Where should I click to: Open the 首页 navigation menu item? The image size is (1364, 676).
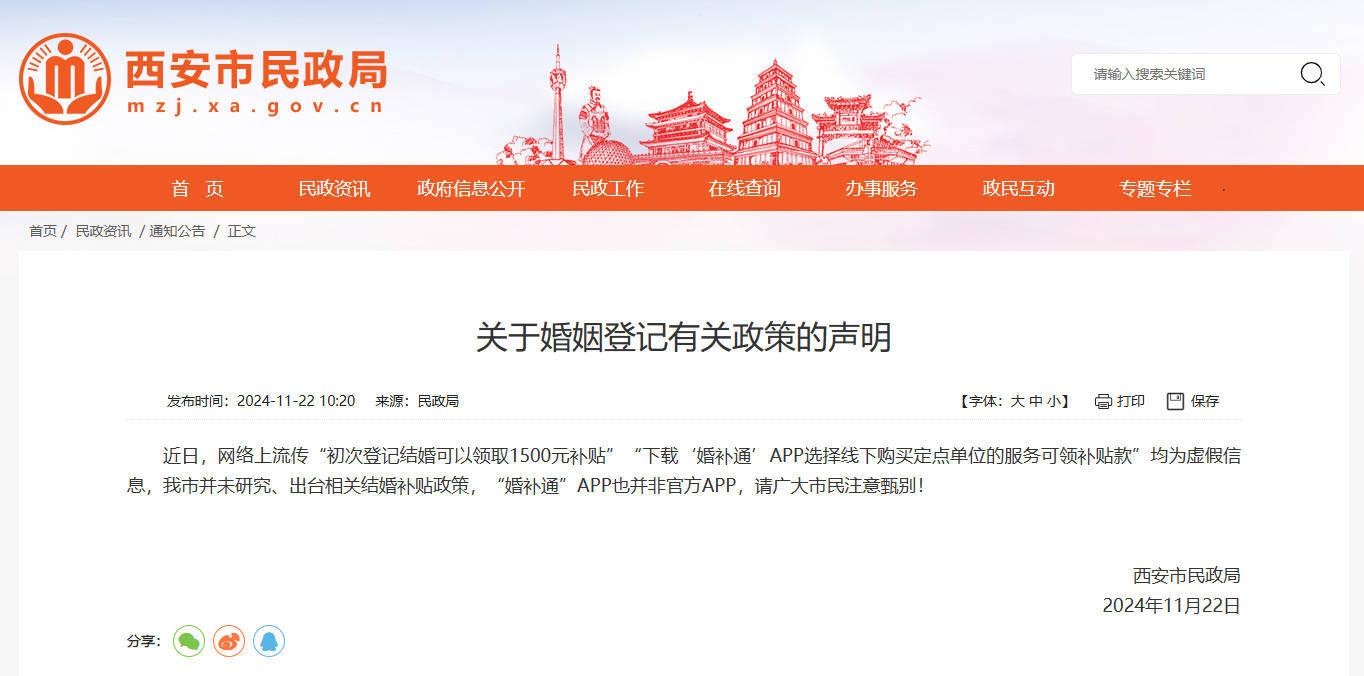[x=197, y=188]
